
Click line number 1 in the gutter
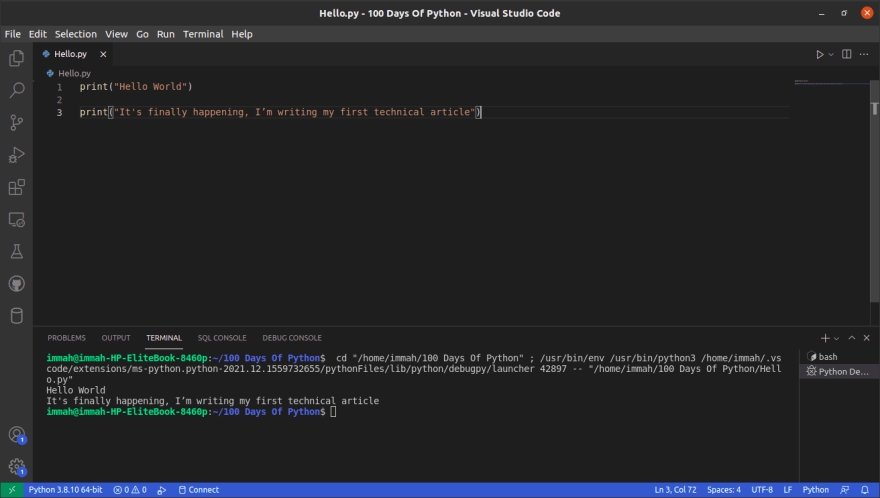point(59,87)
